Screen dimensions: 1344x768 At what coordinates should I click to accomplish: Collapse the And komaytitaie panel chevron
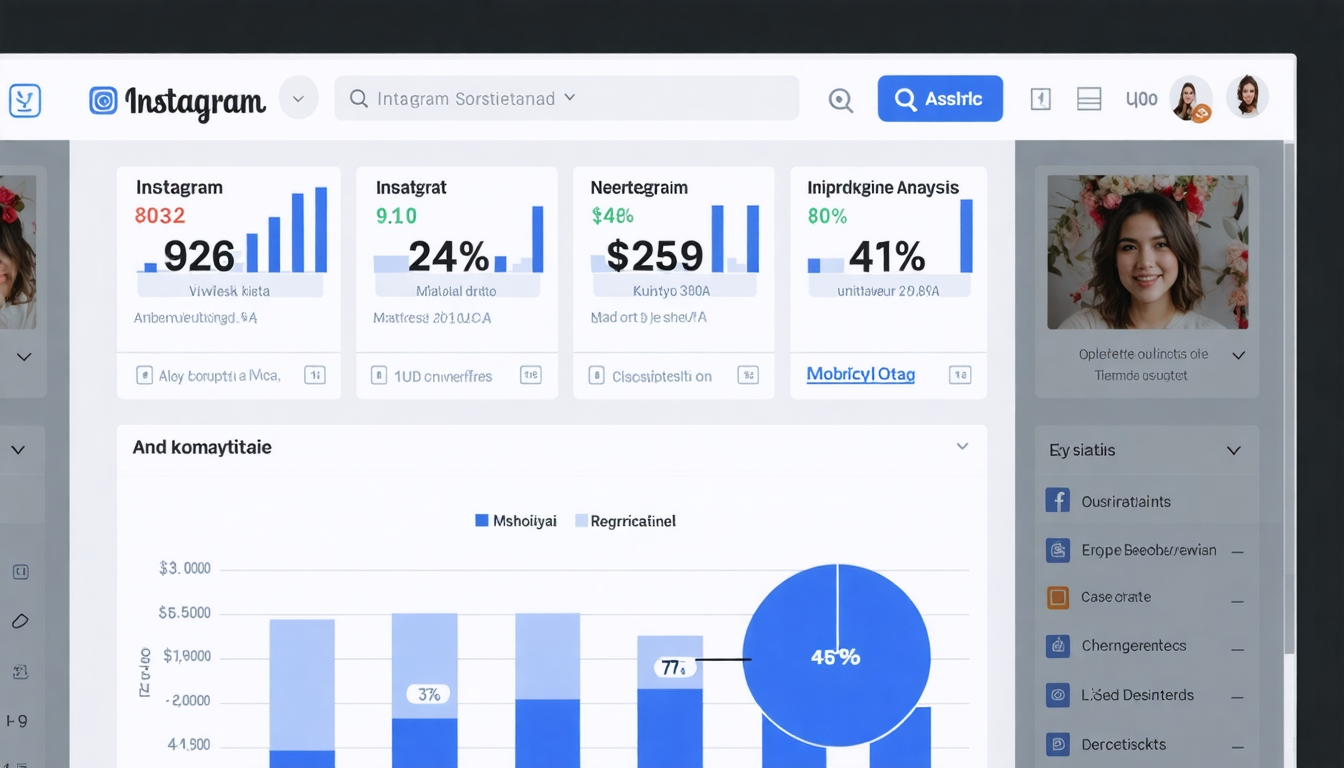click(962, 446)
